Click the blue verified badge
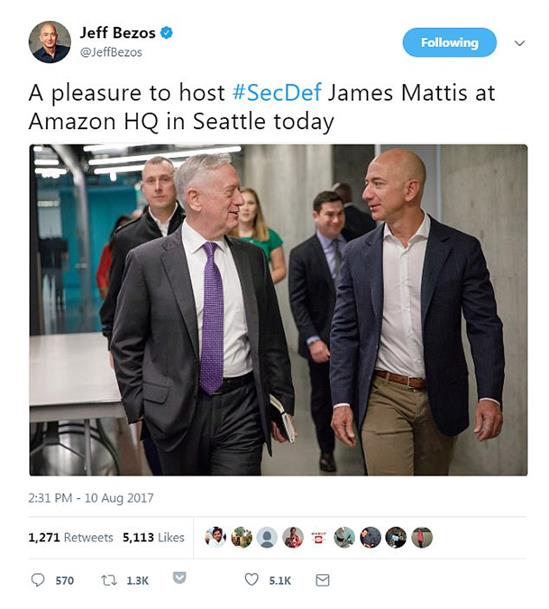Image resolution: width=549 pixels, height=609 pixels. tap(167, 33)
